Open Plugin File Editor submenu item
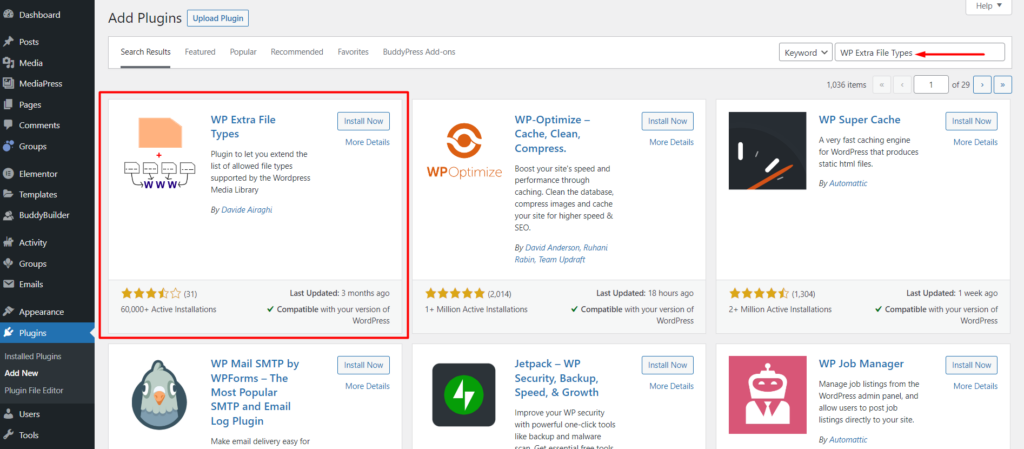1024x449 pixels. [x=34, y=390]
